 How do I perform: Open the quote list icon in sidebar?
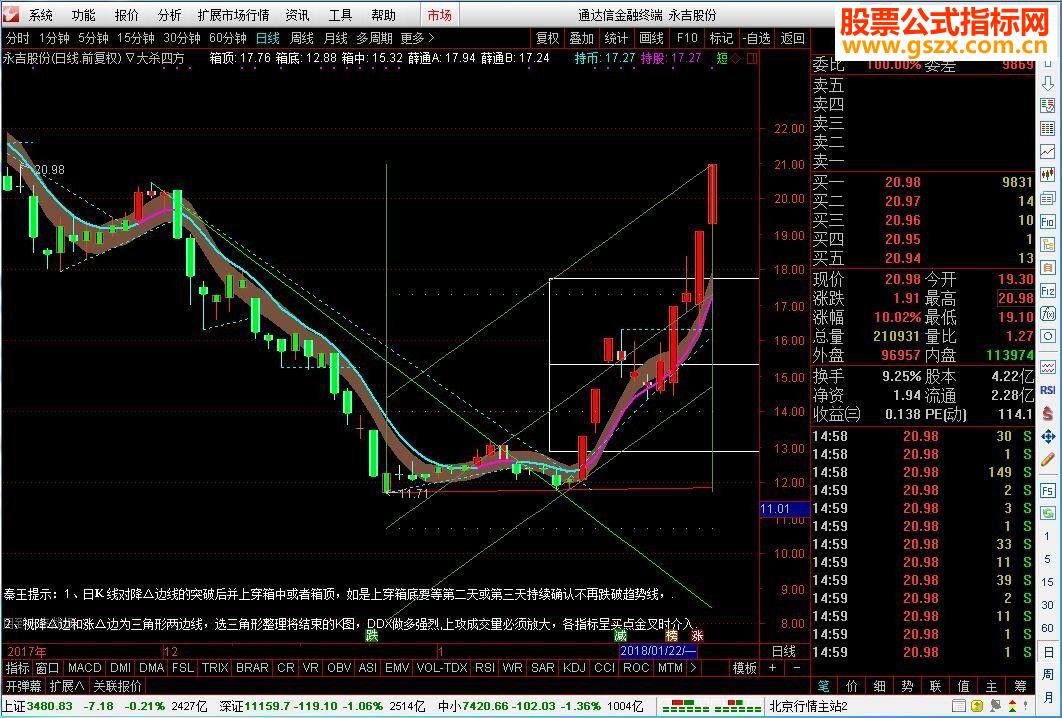(x=1048, y=106)
